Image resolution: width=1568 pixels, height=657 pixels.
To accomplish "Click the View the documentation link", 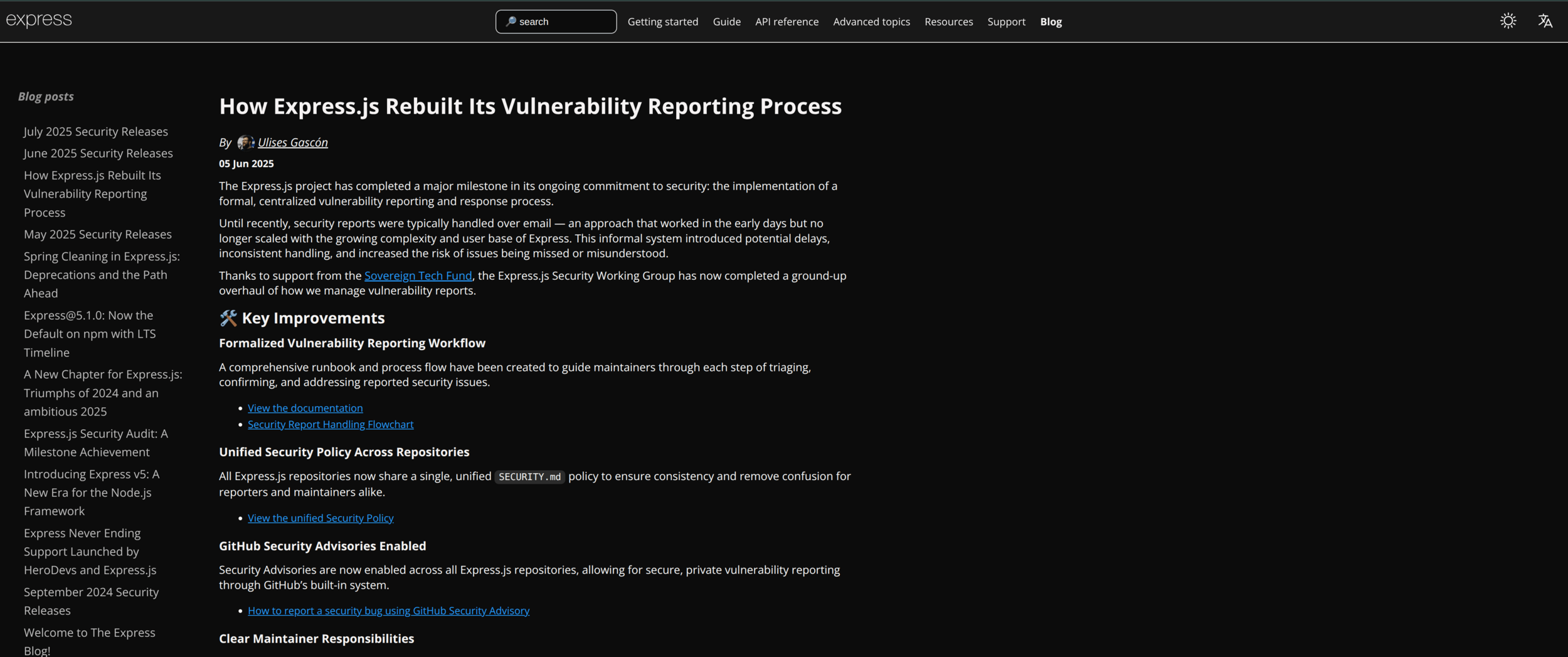I will tap(305, 408).
